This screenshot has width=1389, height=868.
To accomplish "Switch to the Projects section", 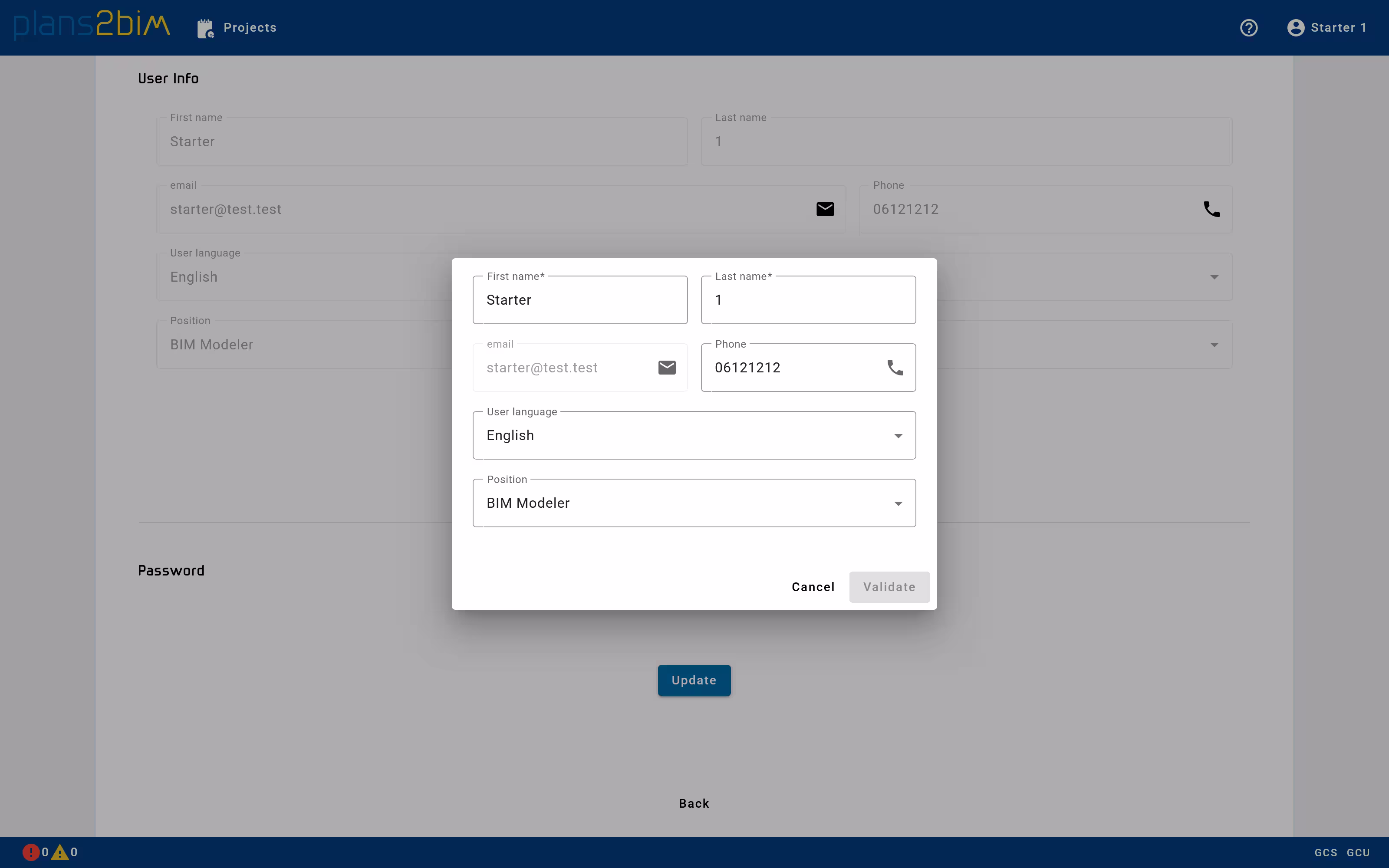I will [x=250, y=27].
